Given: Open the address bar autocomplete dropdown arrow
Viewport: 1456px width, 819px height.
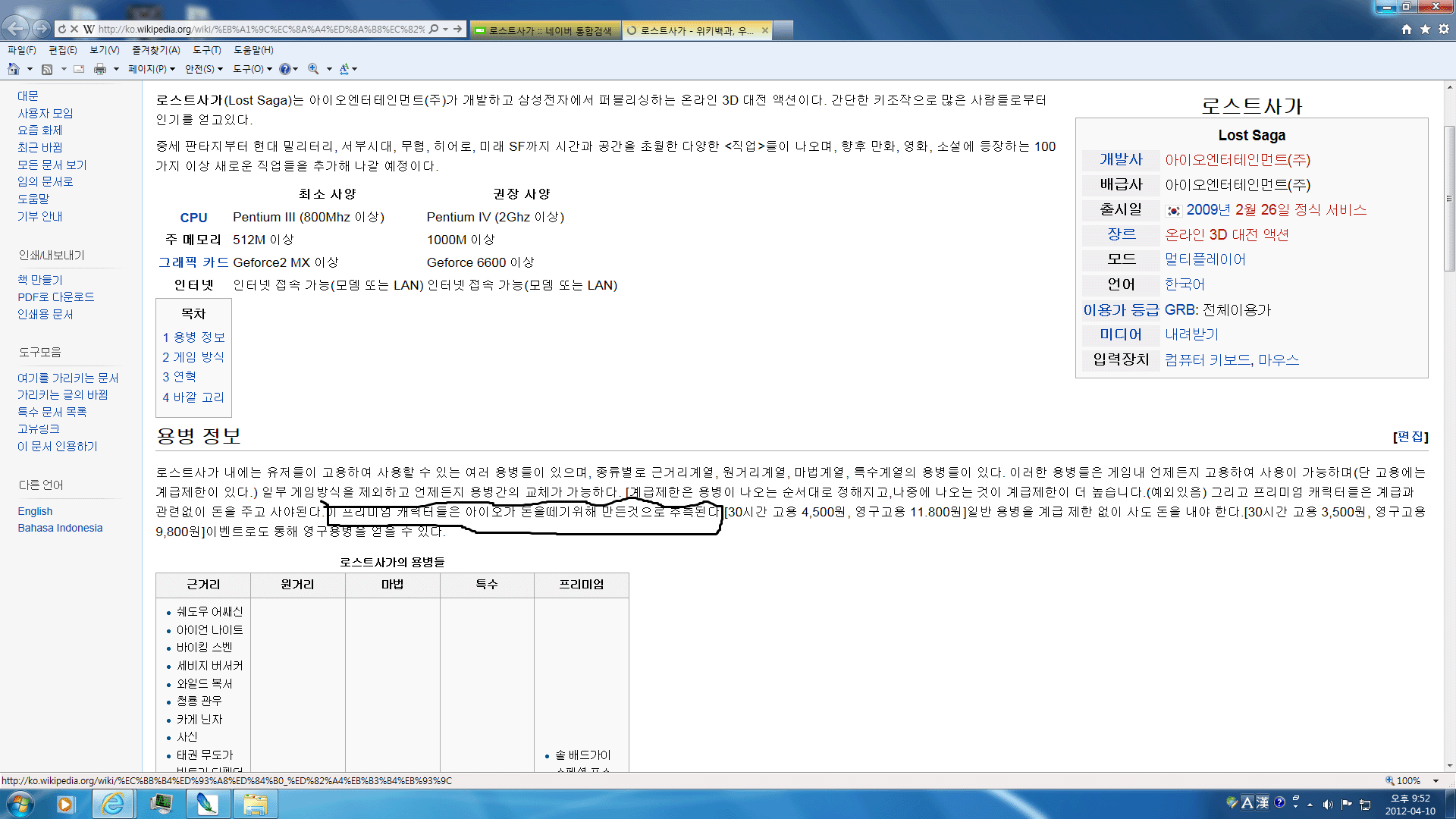Looking at the screenshot, I should (445, 29).
